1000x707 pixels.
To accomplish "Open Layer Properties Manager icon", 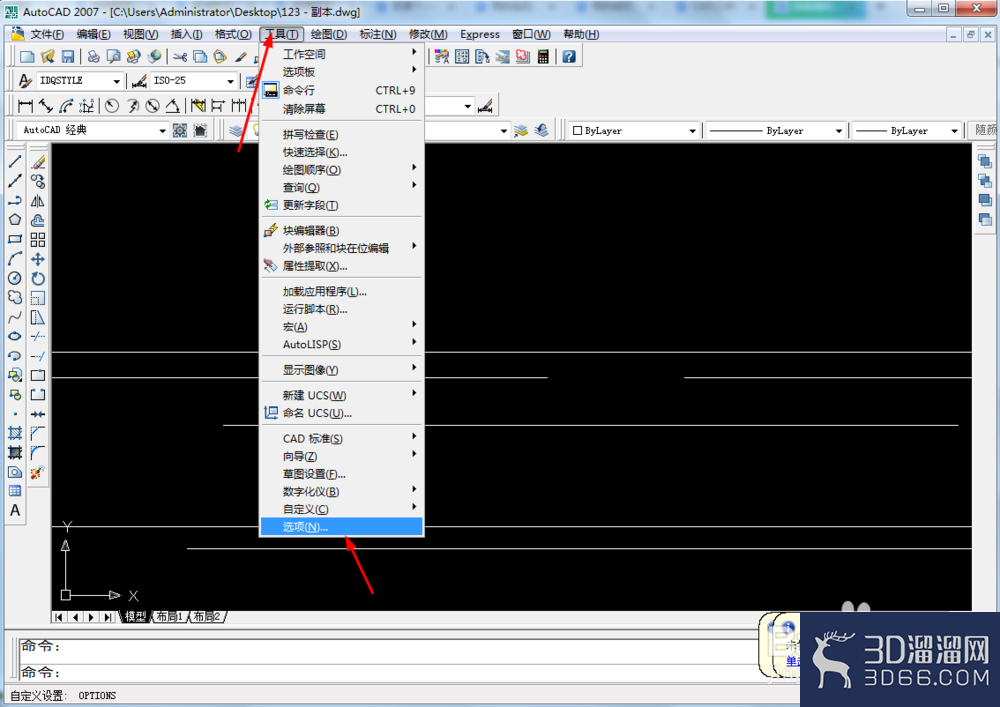I will [x=236, y=130].
